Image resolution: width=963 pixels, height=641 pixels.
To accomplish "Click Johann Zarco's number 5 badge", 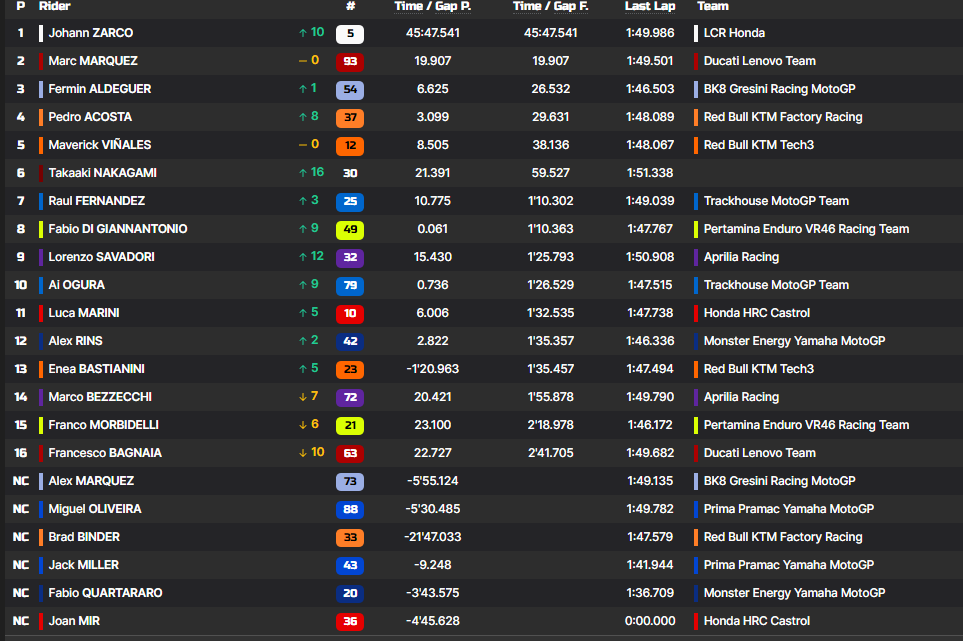I will tap(350, 33).
